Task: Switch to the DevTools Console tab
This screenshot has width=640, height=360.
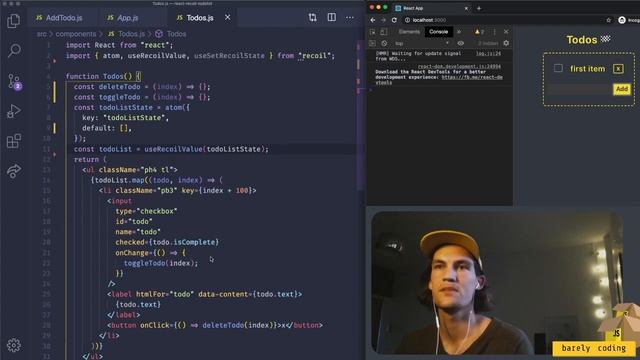Action: (438, 32)
